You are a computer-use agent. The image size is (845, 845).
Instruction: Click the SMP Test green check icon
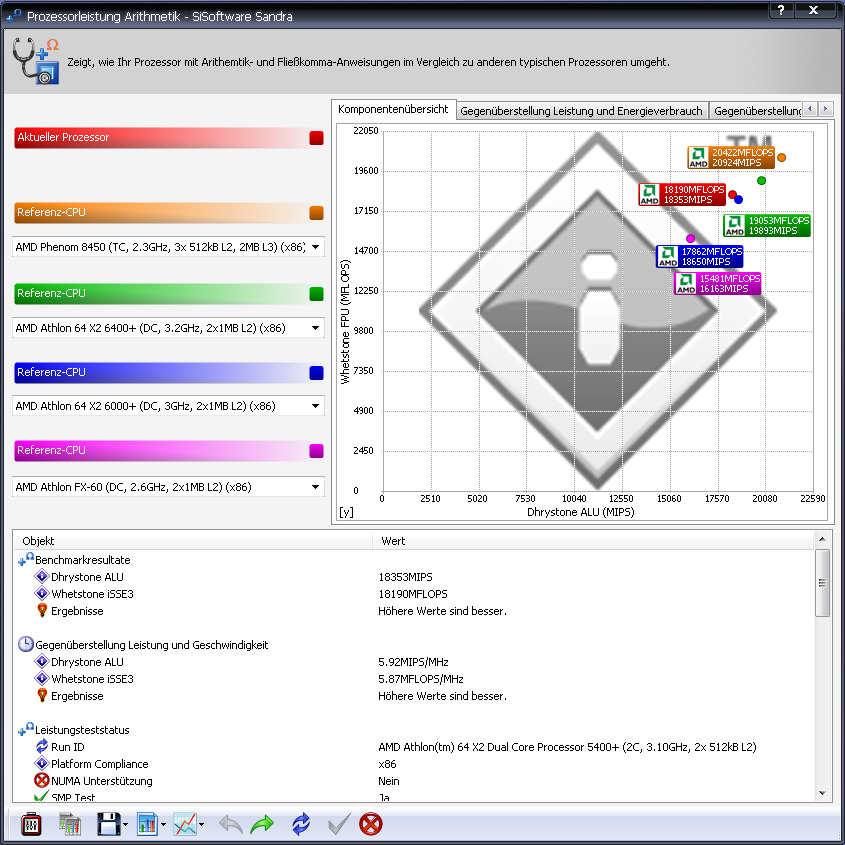tap(41, 796)
